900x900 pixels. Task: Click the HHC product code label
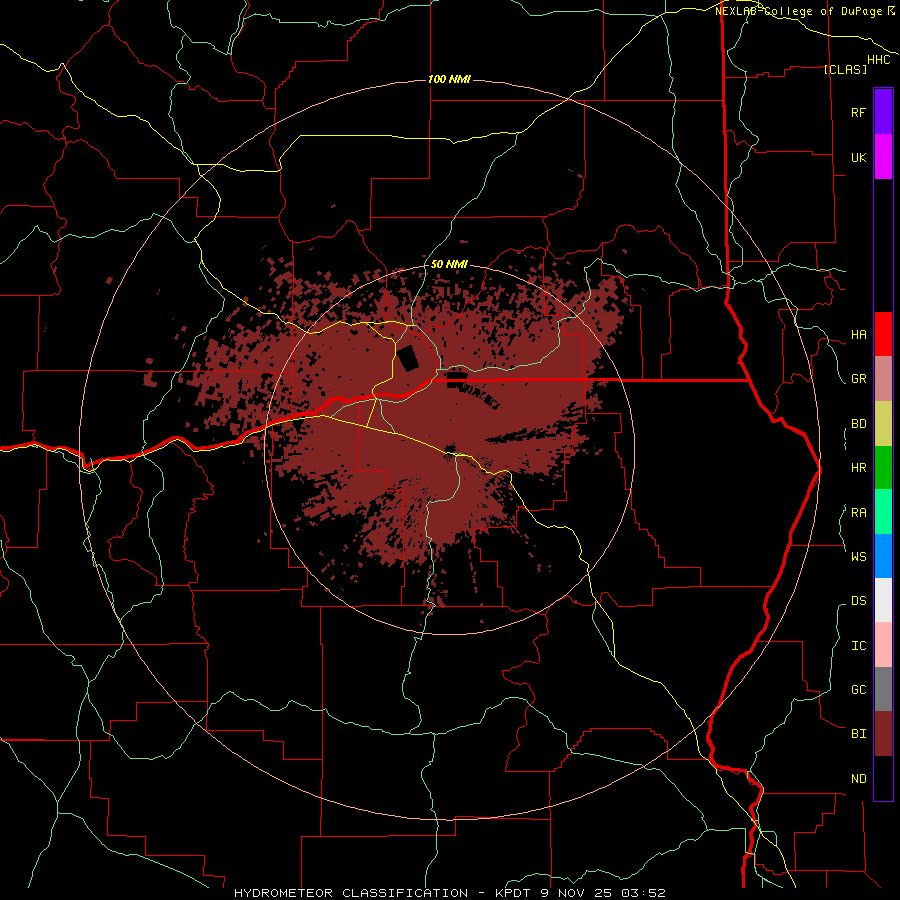point(879,60)
